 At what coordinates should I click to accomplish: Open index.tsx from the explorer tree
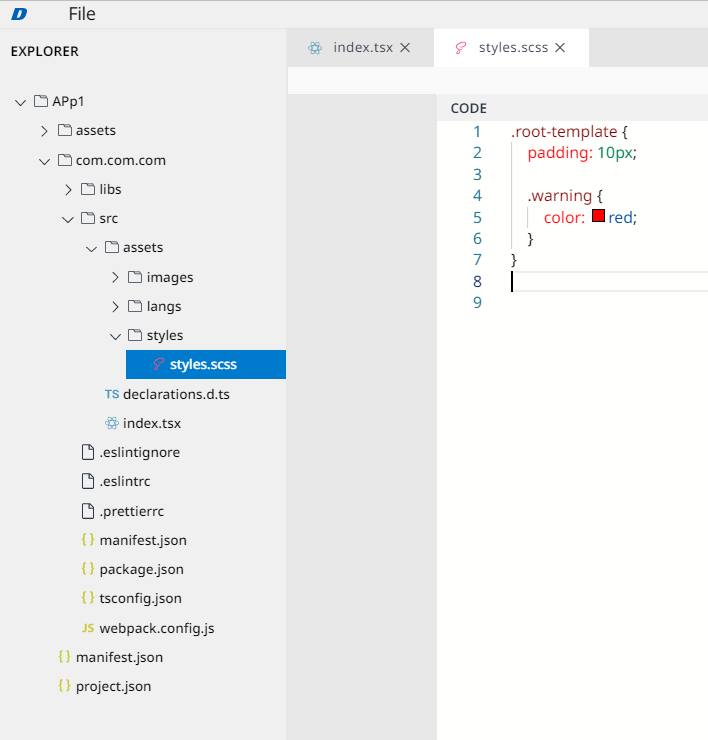[x=152, y=423]
